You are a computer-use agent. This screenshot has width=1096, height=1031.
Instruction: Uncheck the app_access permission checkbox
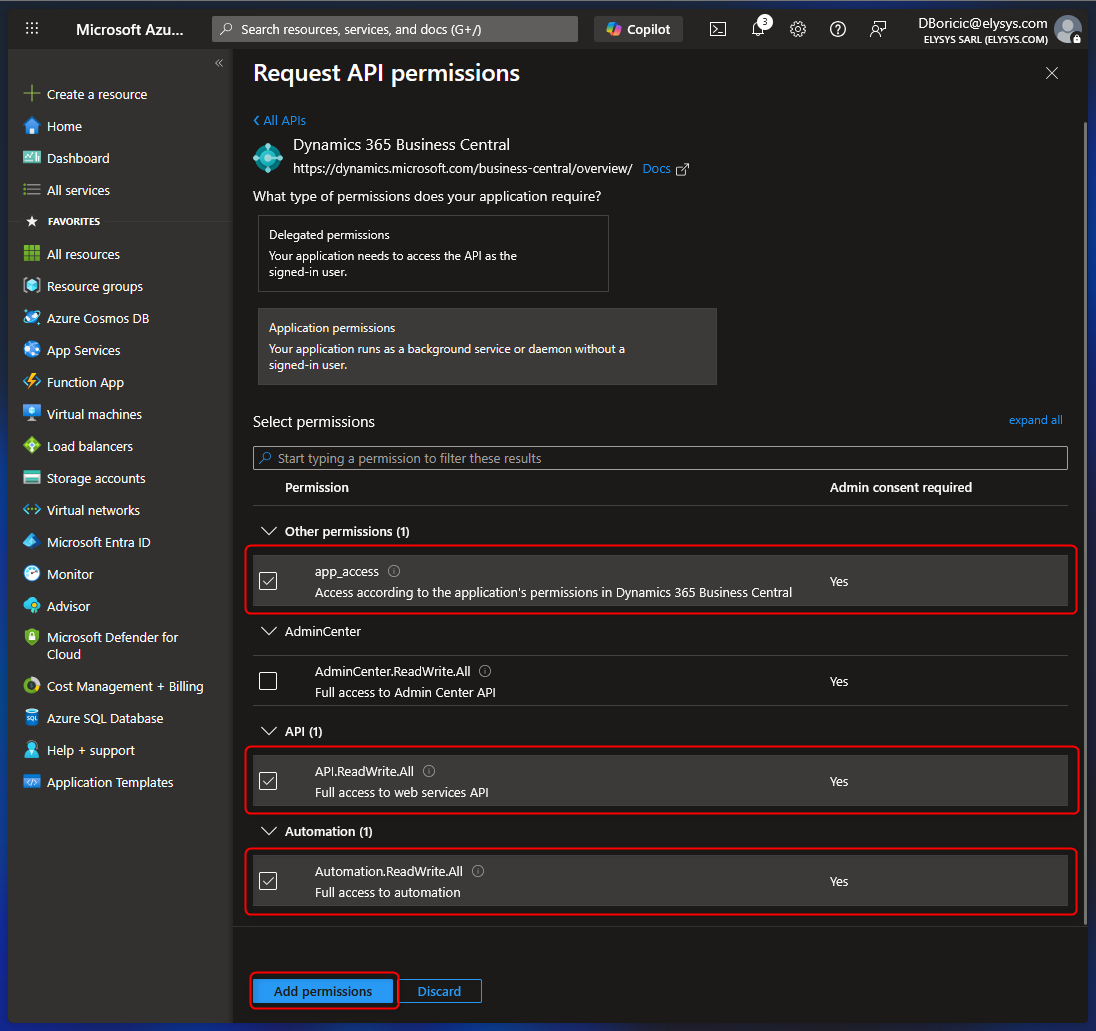click(x=268, y=581)
